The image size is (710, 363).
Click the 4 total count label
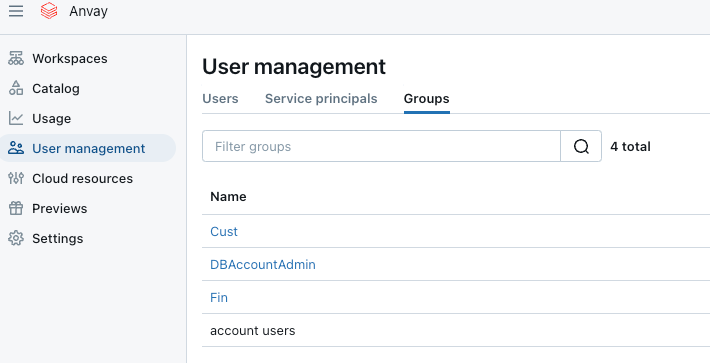click(x=630, y=147)
